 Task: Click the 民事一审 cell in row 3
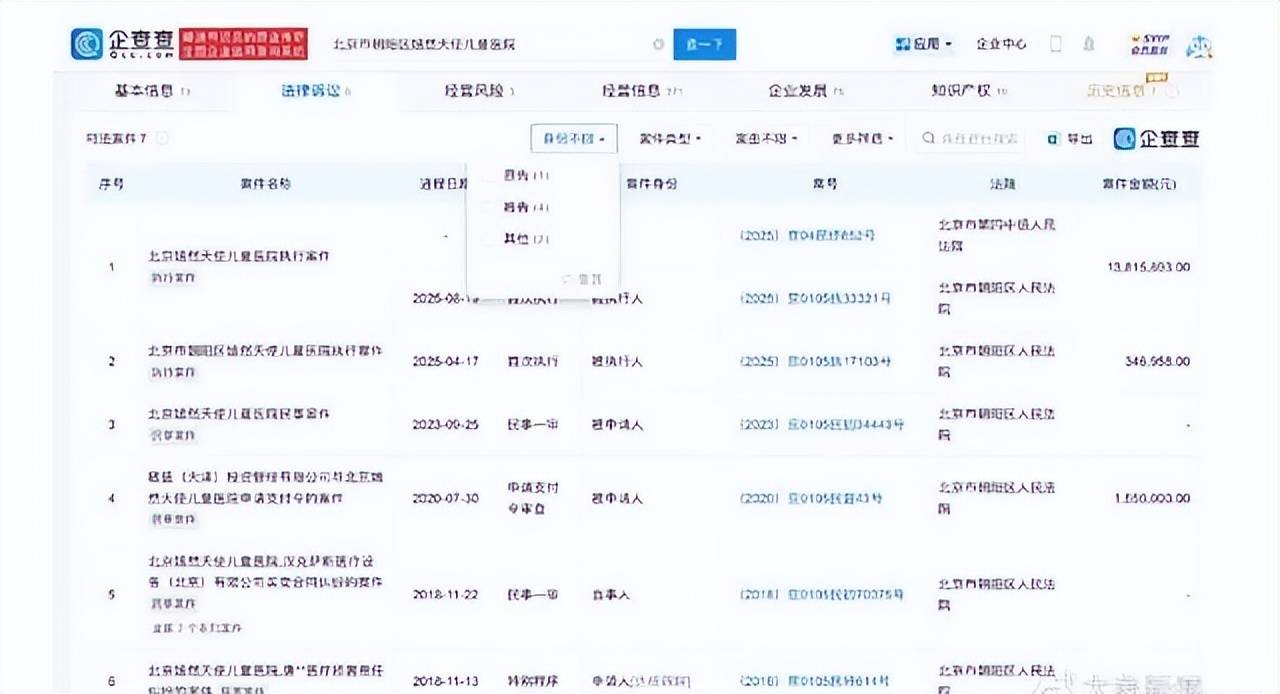click(533, 425)
